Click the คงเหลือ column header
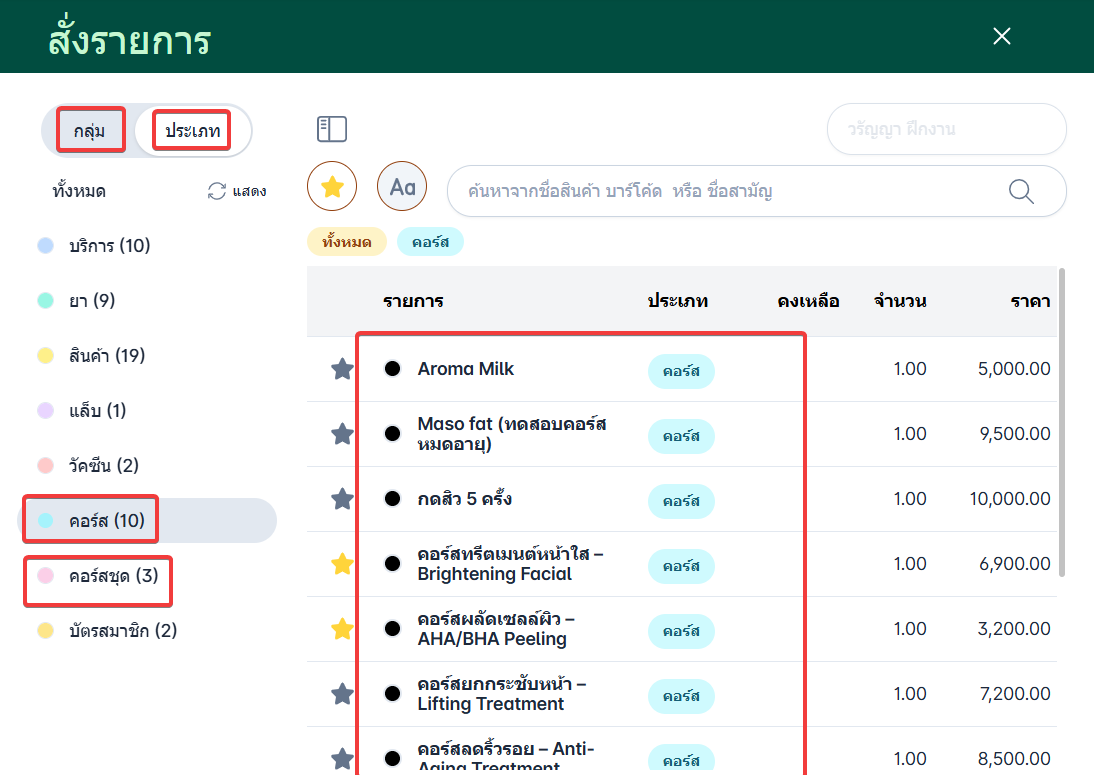This screenshot has height=775, width=1094. 808,301
